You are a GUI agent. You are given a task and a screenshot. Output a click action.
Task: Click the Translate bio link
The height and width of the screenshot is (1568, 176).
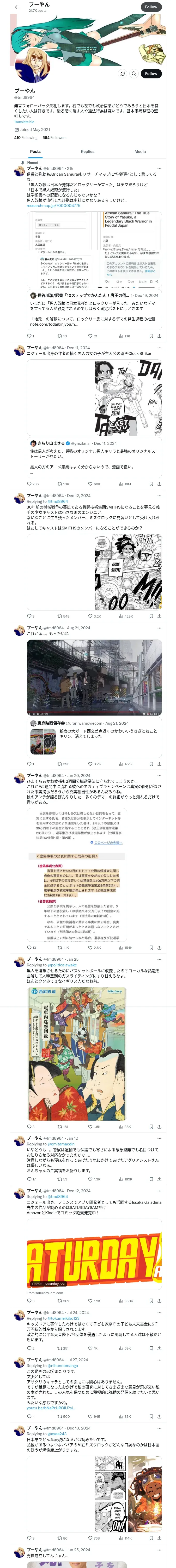(24, 122)
